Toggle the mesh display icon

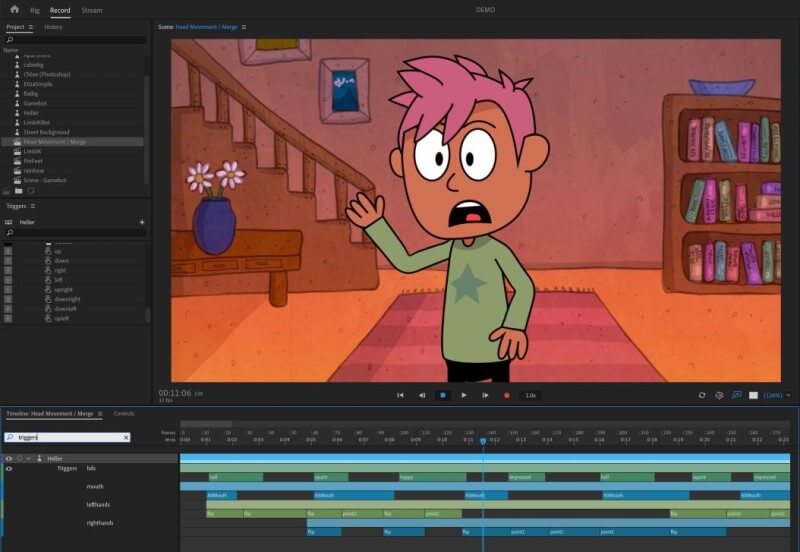(x=719, y=395)
